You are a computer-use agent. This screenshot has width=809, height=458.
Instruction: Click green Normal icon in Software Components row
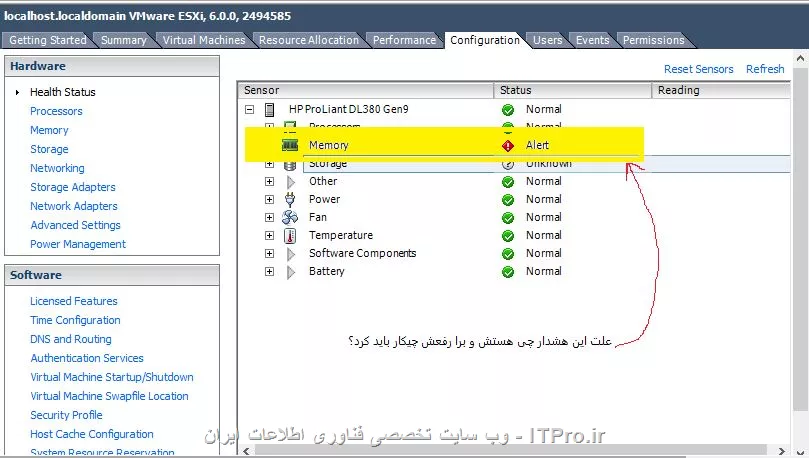click(508, 254)
